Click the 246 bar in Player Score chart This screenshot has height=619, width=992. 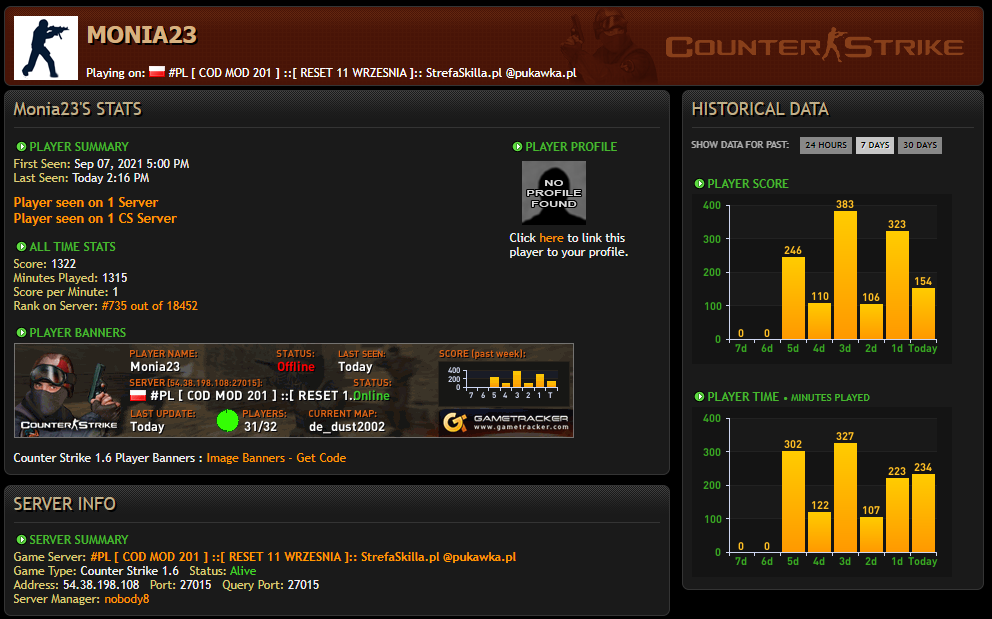coord(793,298)
